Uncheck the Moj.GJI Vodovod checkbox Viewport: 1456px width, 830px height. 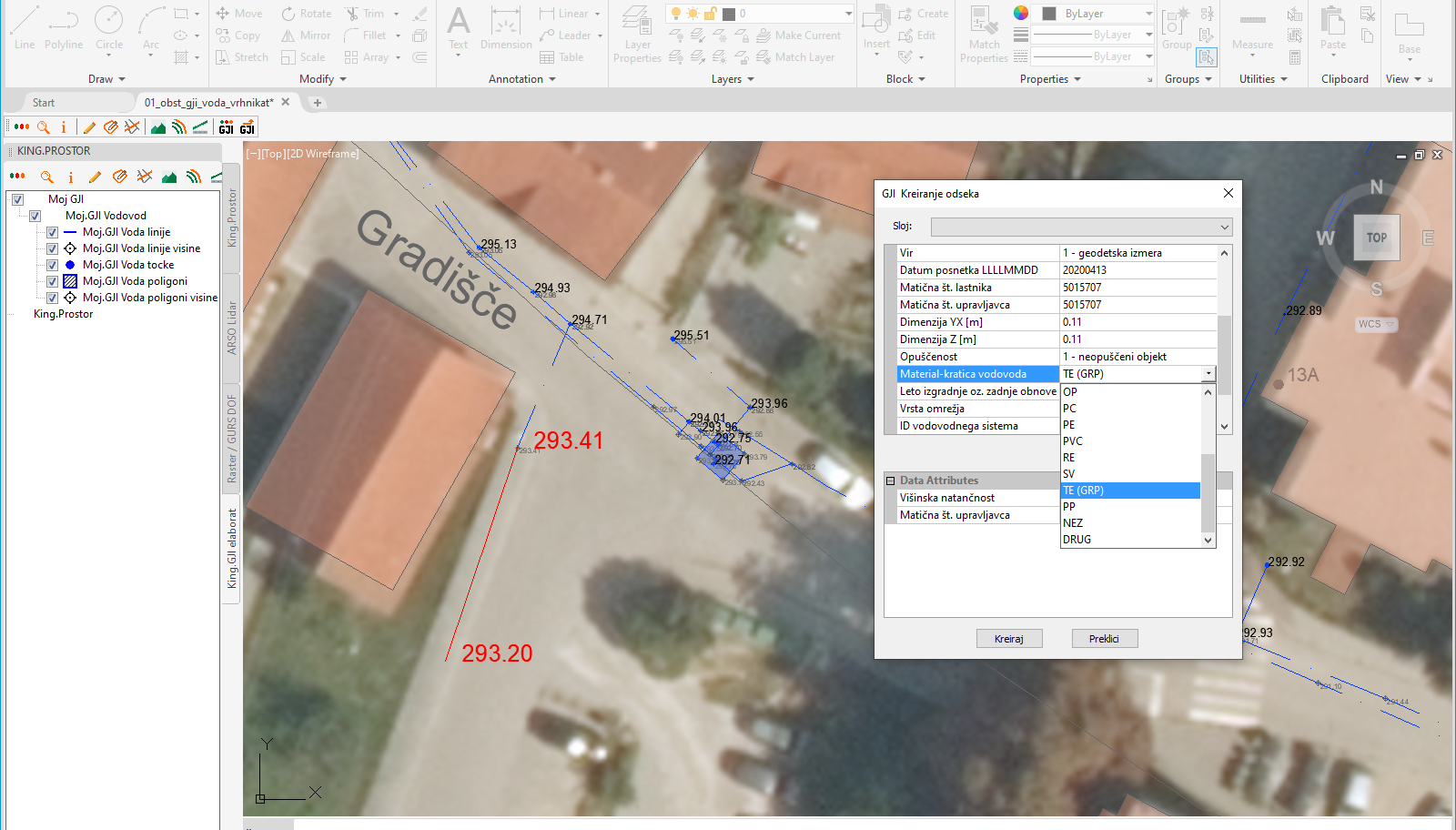point(35,216)
